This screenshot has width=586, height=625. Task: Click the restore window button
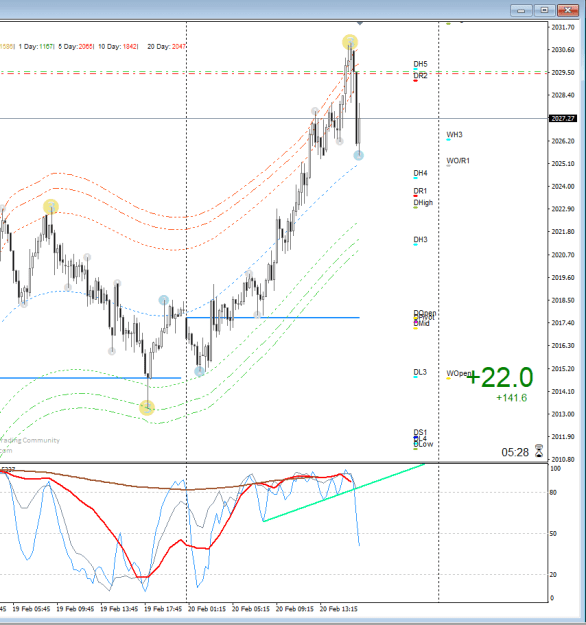[544, 10]
